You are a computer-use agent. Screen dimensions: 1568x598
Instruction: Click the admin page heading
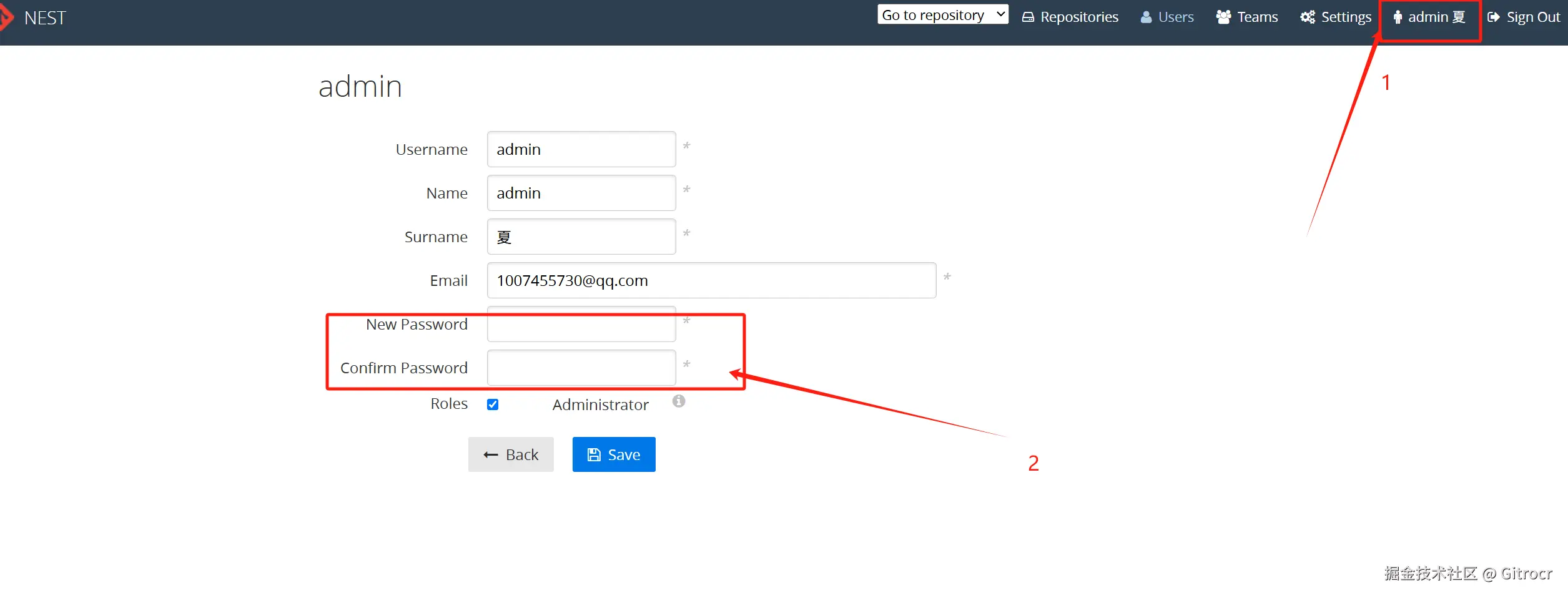tap(360, 87)
